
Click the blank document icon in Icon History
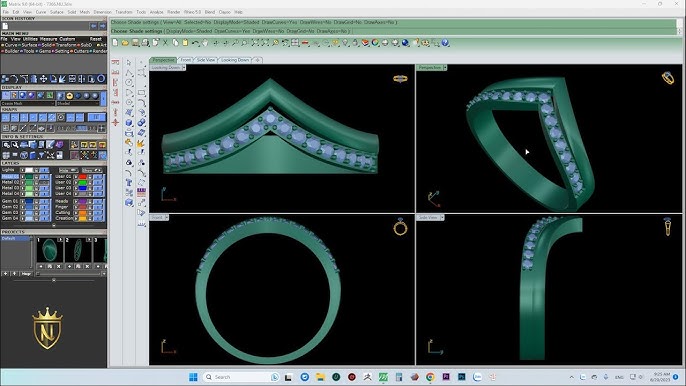pyautogui.click(x=5, y=26)
